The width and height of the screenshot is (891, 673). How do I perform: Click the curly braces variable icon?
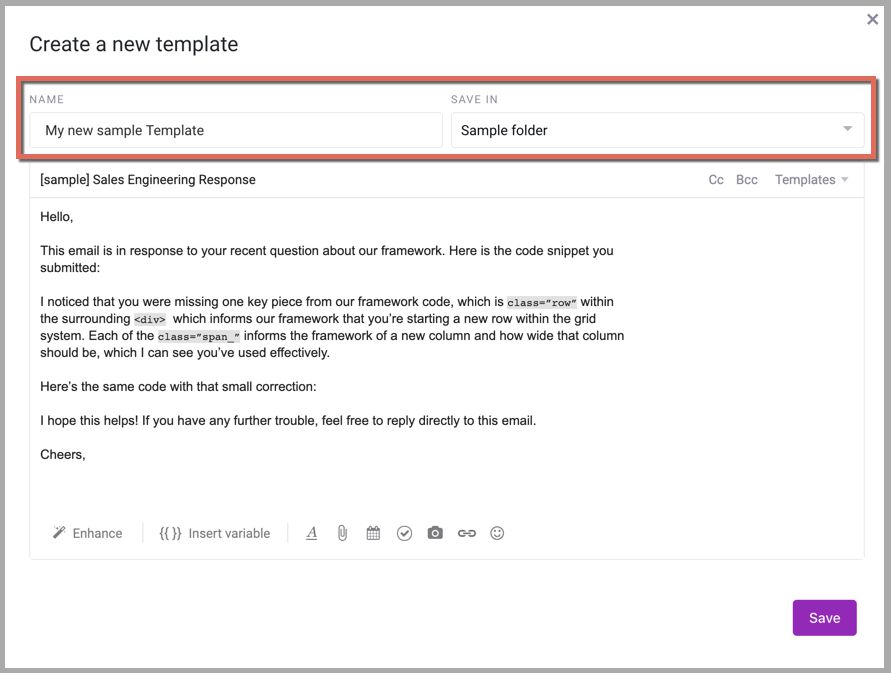click(170, 533)
